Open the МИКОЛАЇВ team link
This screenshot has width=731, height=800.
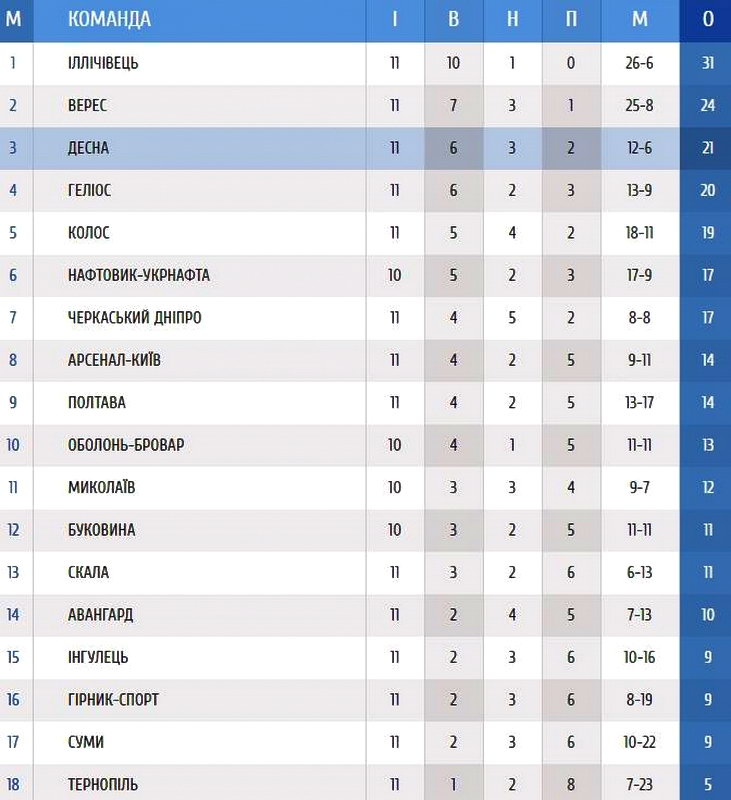click(x=102, y=487)
